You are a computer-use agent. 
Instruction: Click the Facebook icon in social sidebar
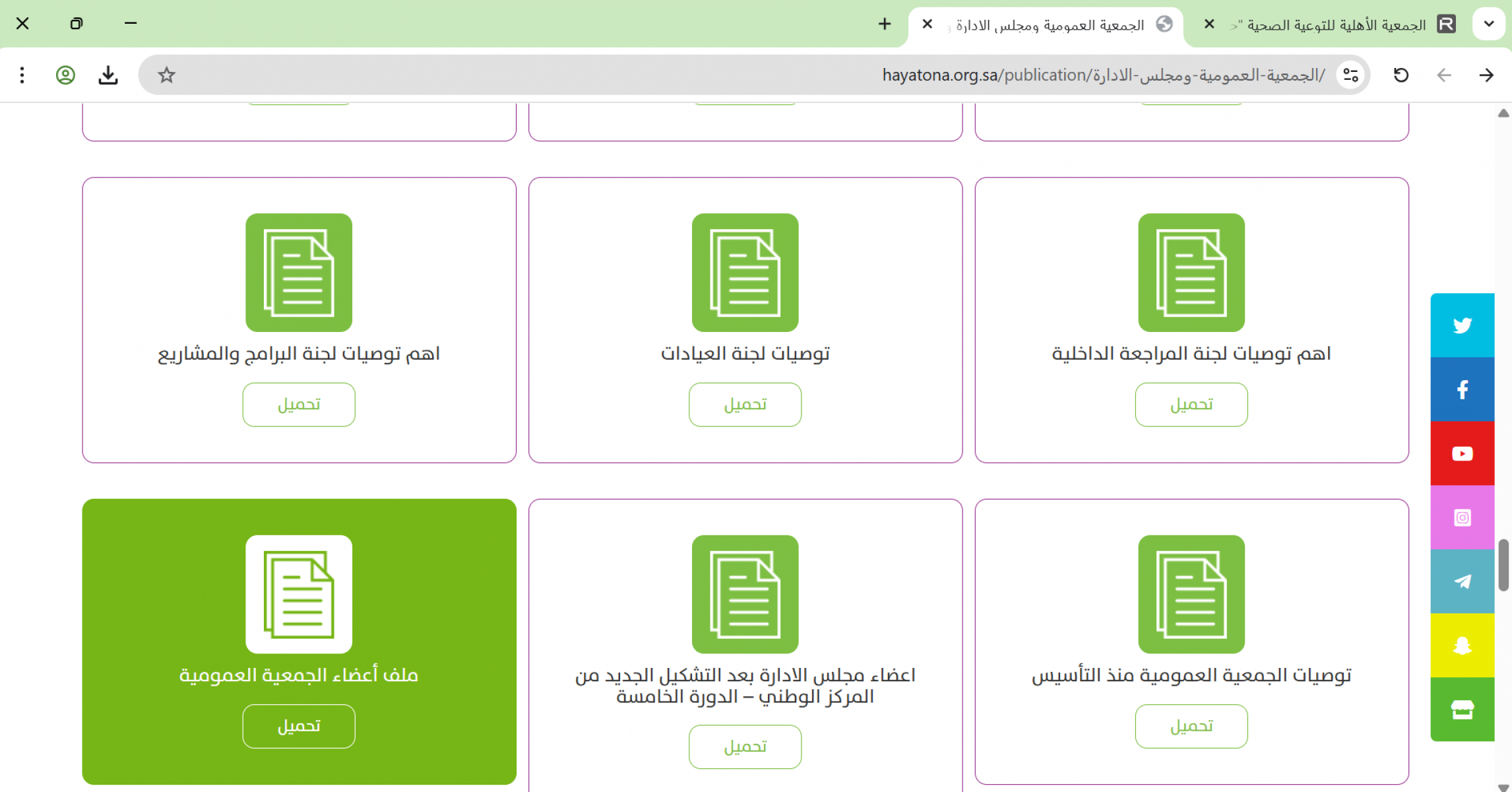click(1462, 389)
